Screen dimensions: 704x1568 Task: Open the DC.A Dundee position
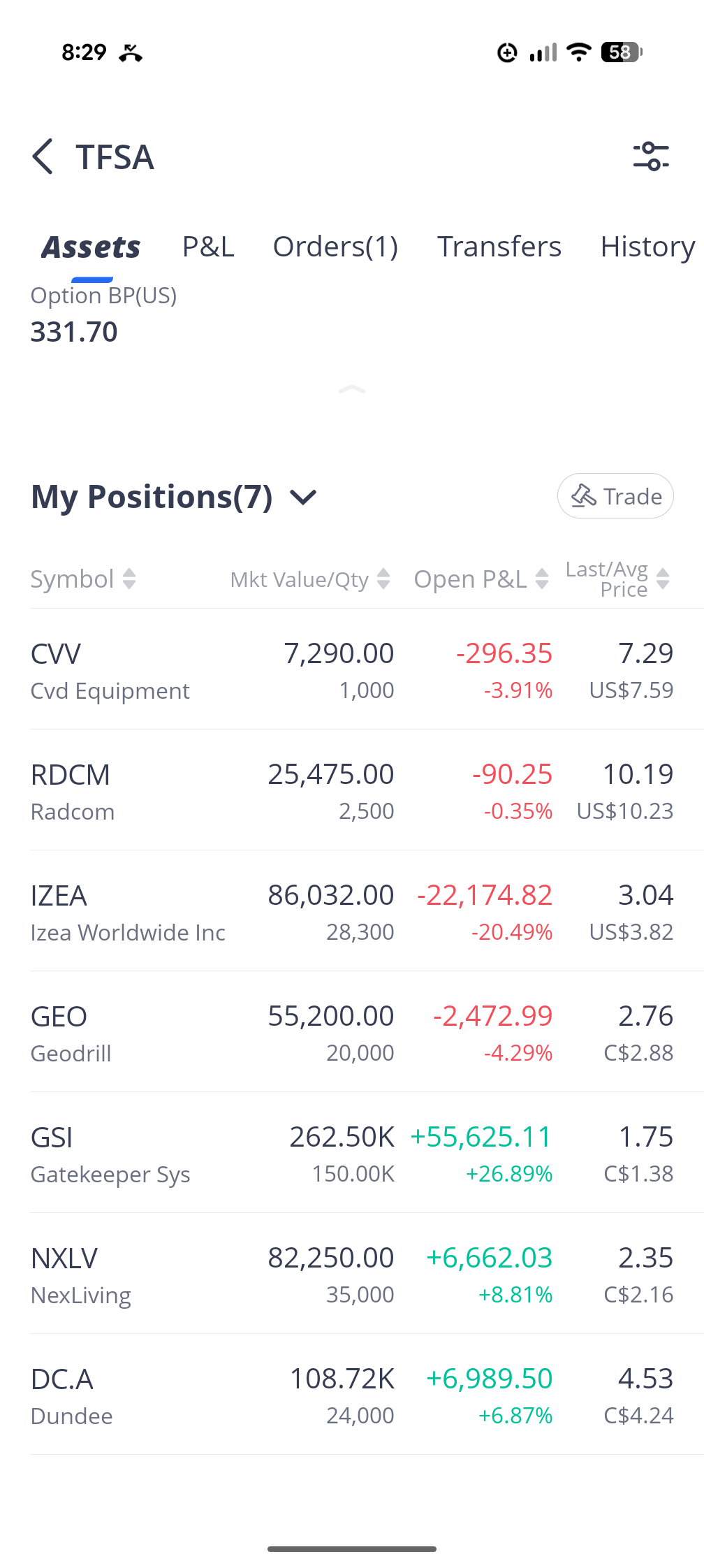(x=352, y=1395)
